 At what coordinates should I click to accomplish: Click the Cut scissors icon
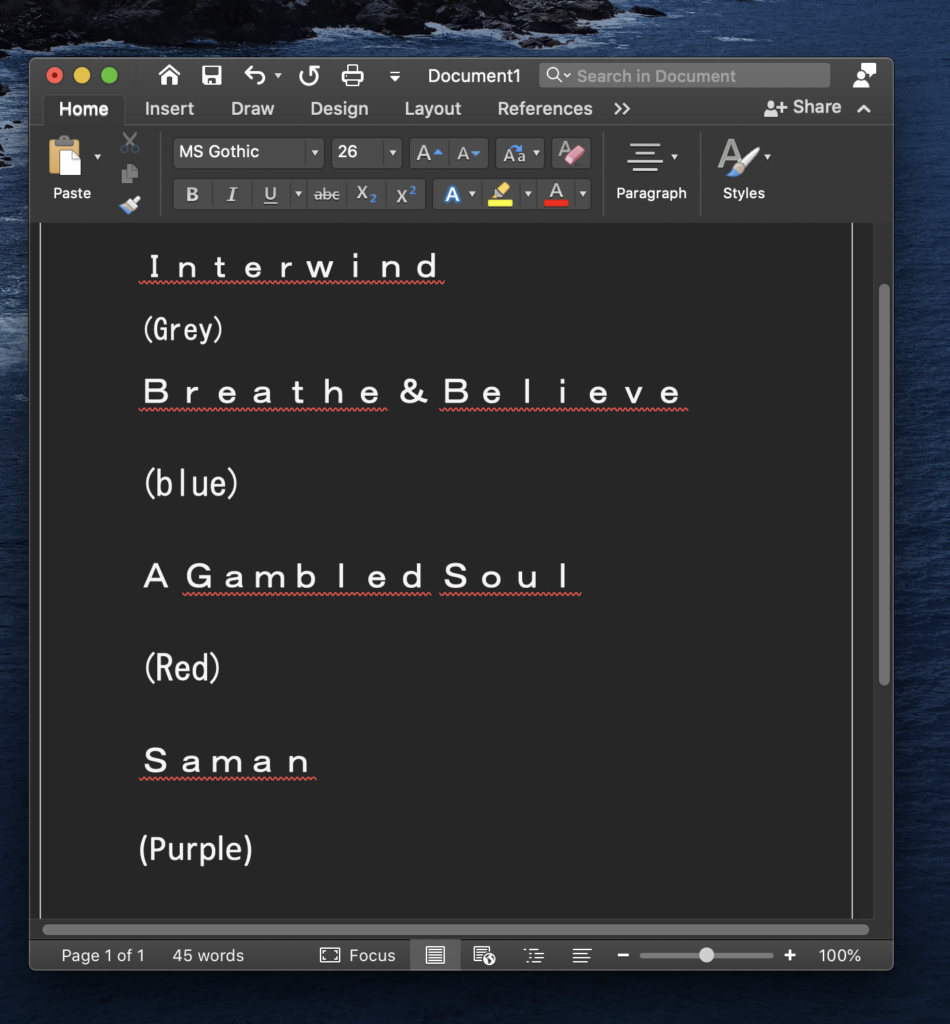click(x=130, y=143)
